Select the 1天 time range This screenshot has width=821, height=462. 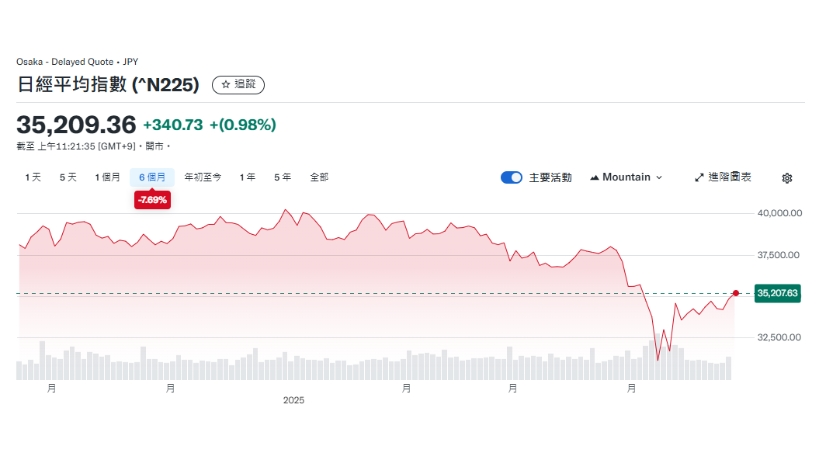[32, 178]
